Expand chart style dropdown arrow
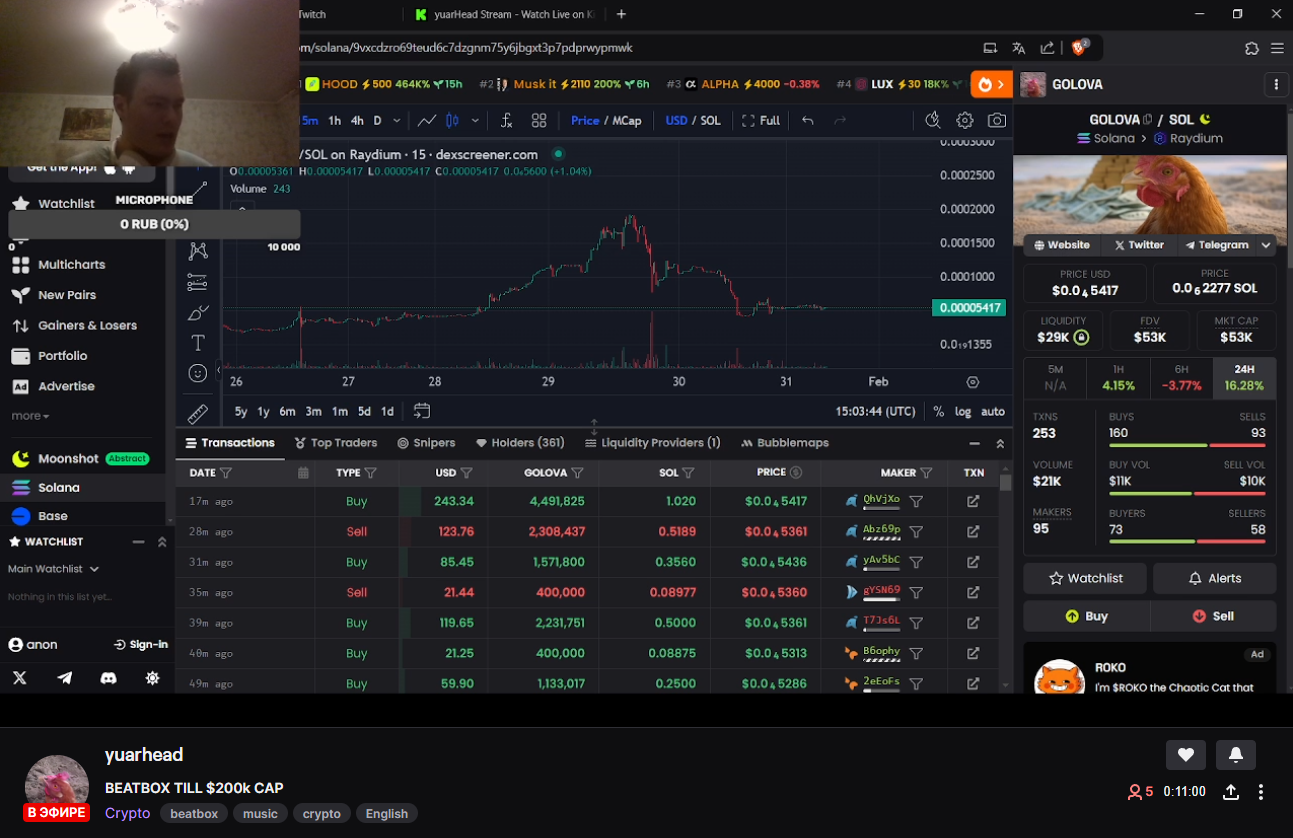 click(475, 121)
